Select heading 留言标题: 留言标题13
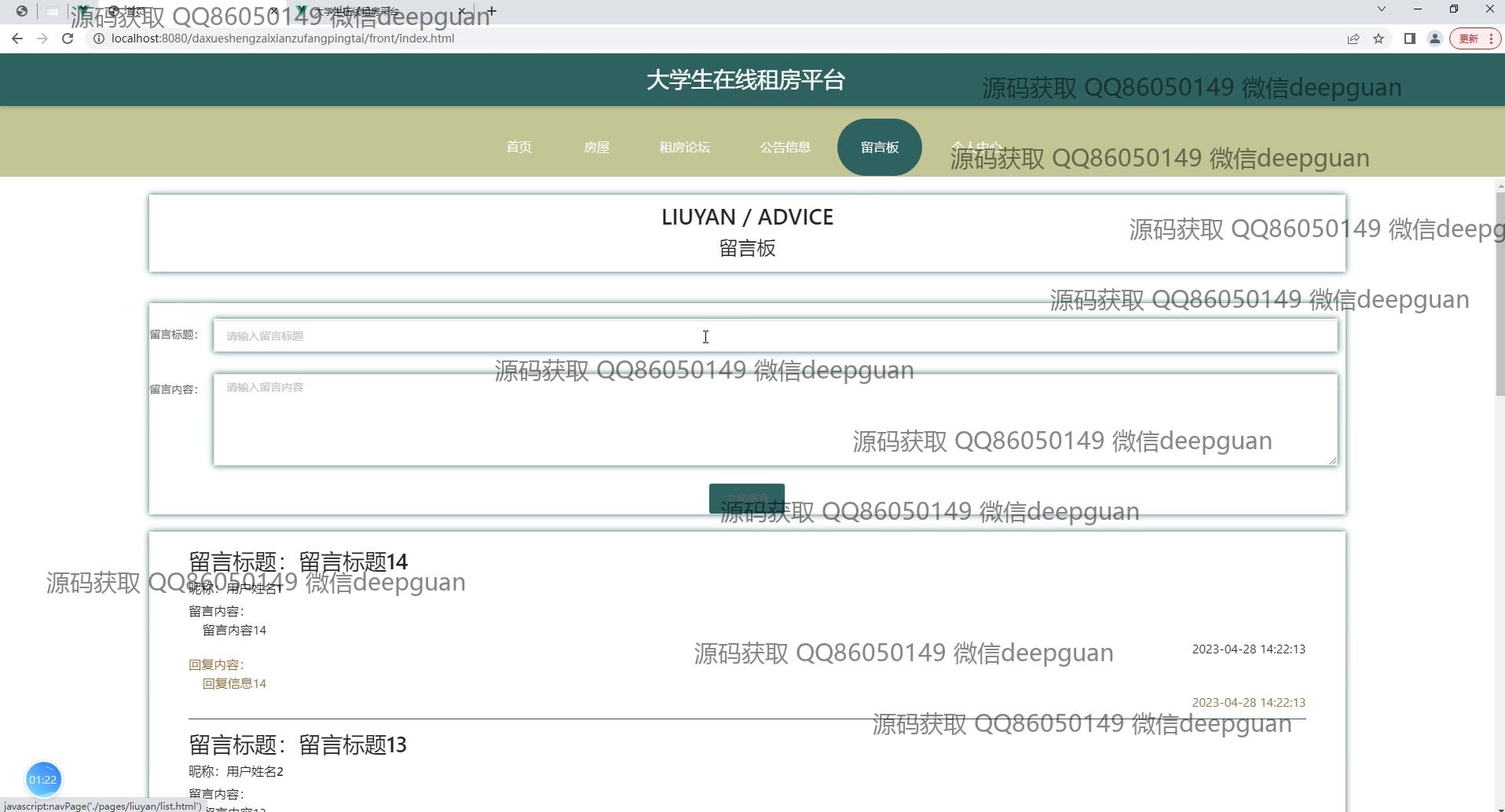 (298, 745)
